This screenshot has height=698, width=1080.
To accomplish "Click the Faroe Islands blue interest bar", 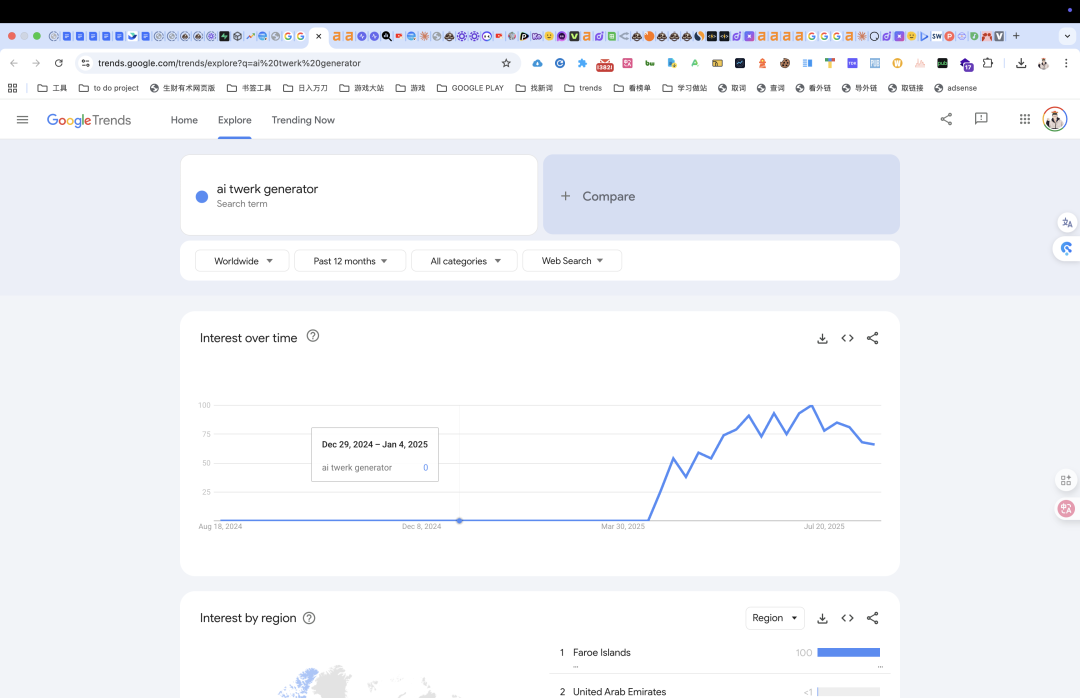I will [849, 653].
